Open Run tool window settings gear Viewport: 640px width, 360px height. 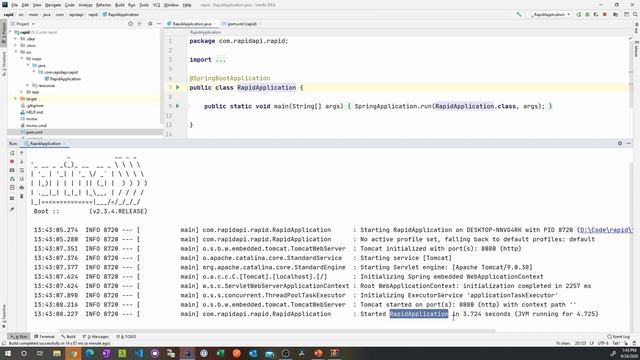(620, 143)
